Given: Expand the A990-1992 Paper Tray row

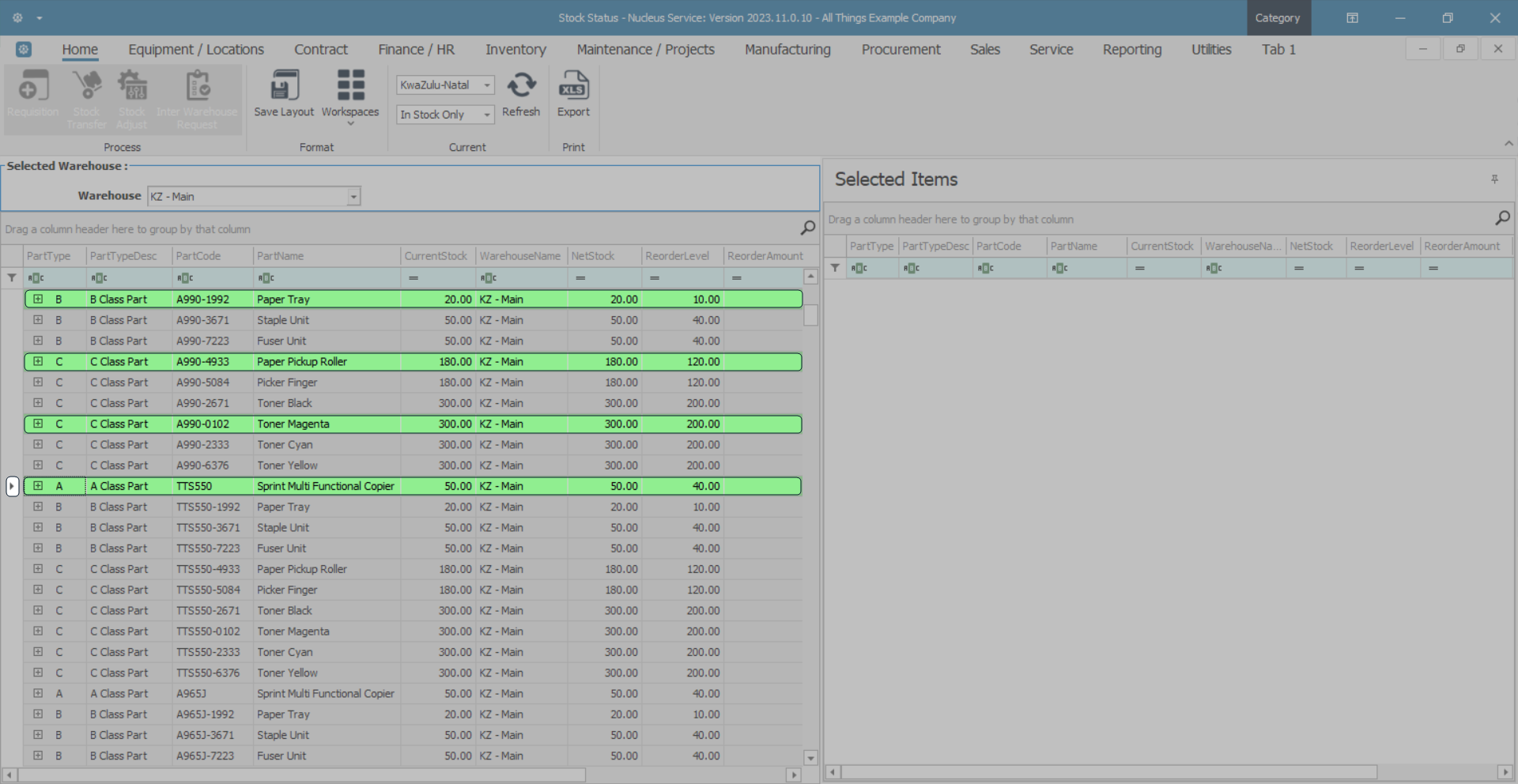Looking at the screenshot, I should point(38,300).
